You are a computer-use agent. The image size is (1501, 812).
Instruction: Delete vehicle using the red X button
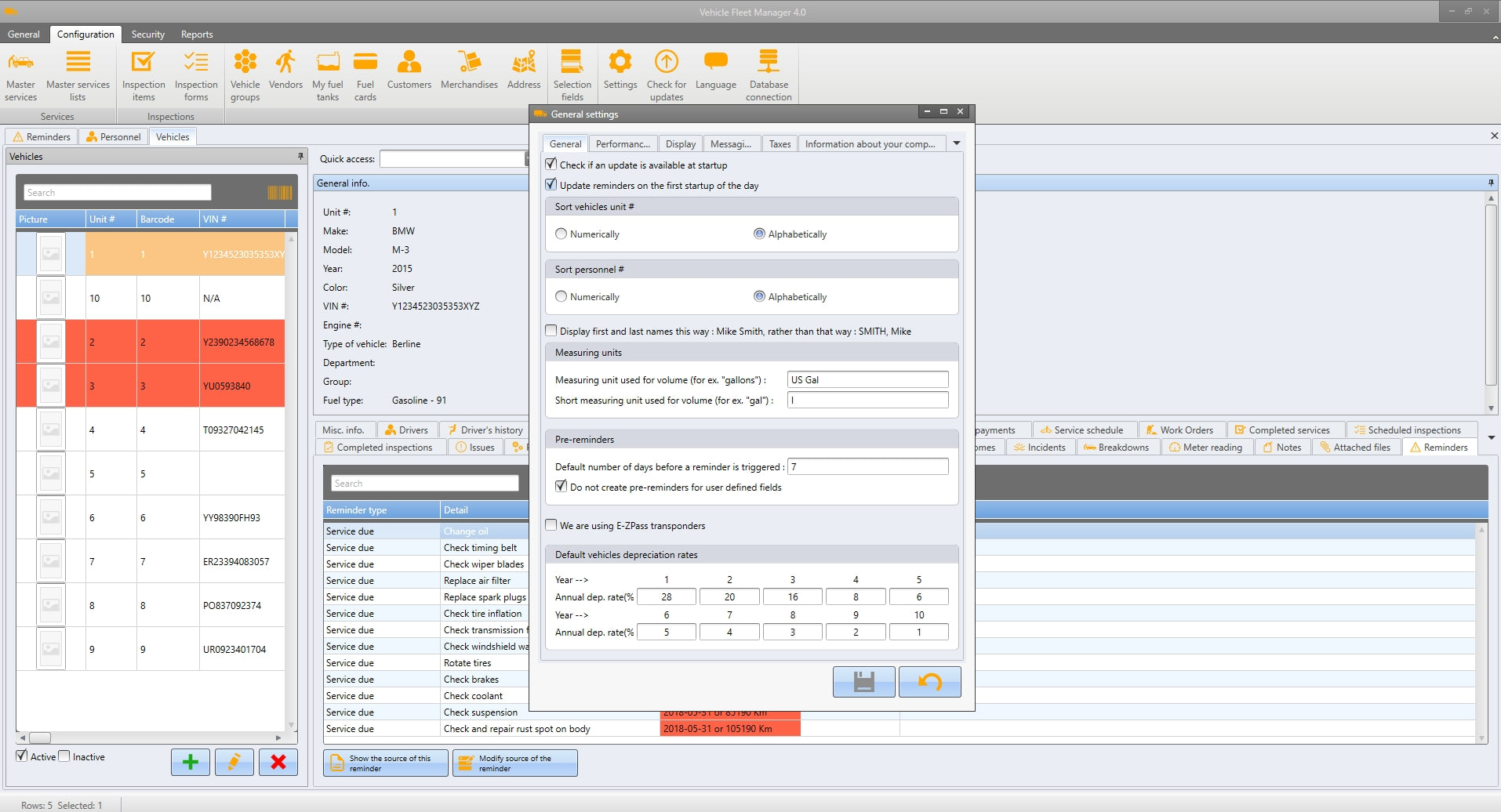[x=278, y=762]
